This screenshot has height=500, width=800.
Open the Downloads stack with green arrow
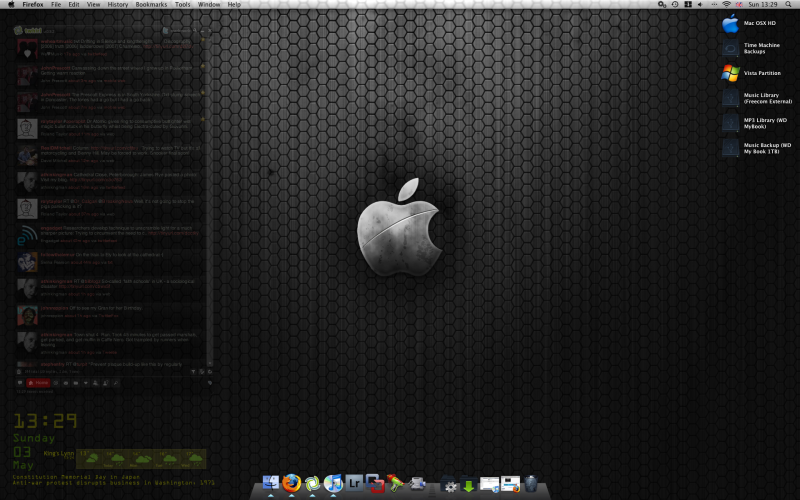pyautogui.click(x=468, y=484)
